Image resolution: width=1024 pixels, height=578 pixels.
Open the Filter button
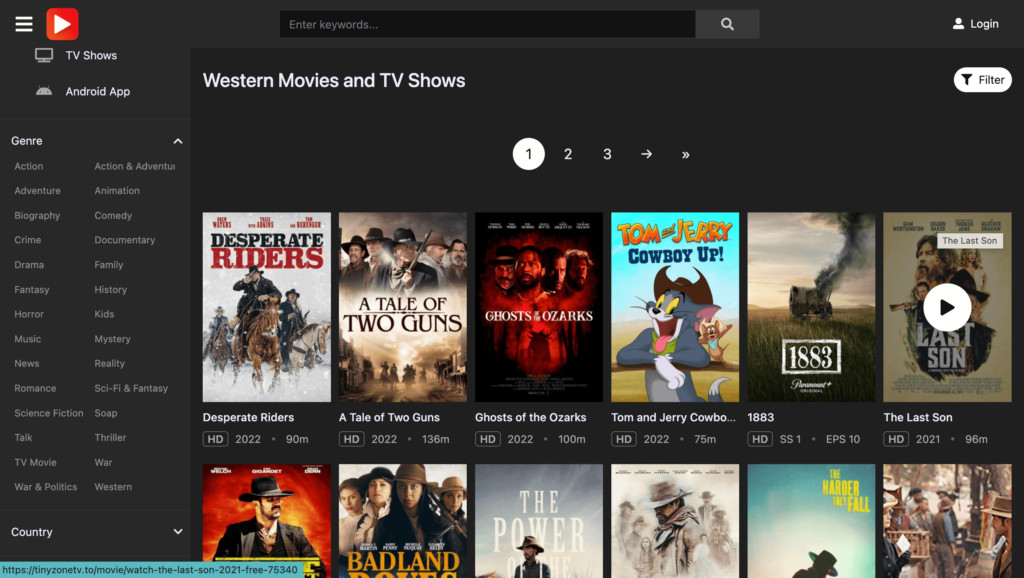(x=982, y=80)
